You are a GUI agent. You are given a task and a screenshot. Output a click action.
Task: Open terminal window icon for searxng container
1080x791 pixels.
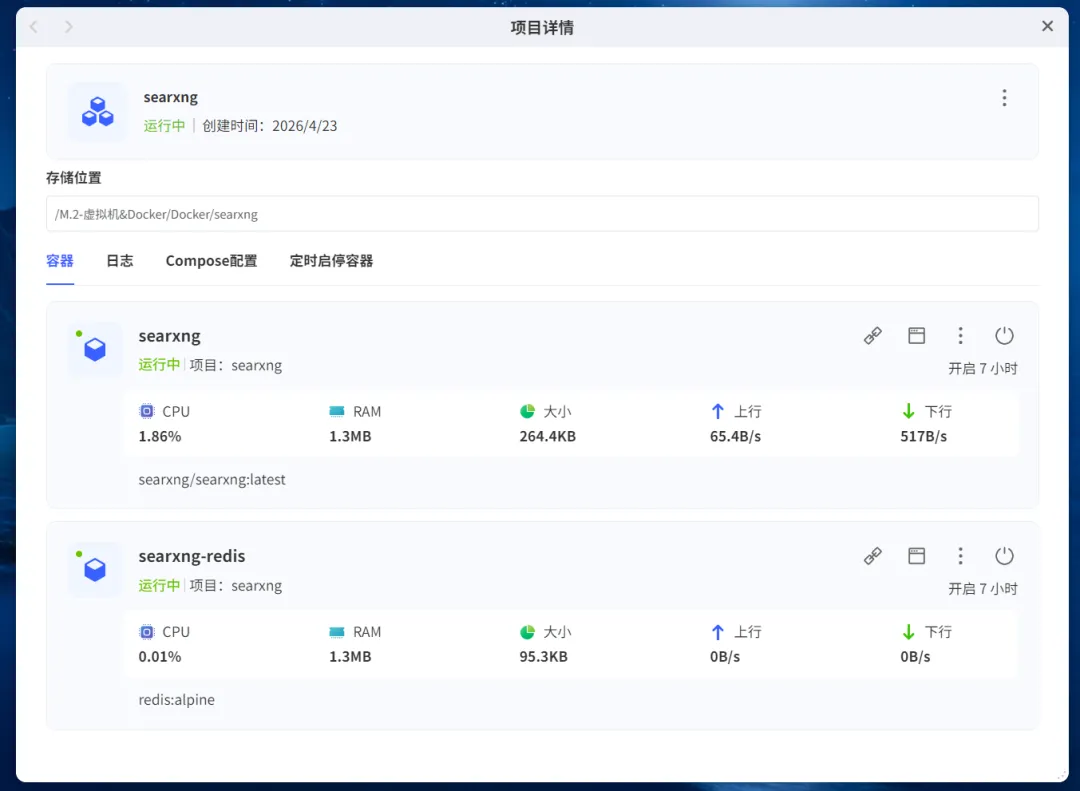click(916, 336)
